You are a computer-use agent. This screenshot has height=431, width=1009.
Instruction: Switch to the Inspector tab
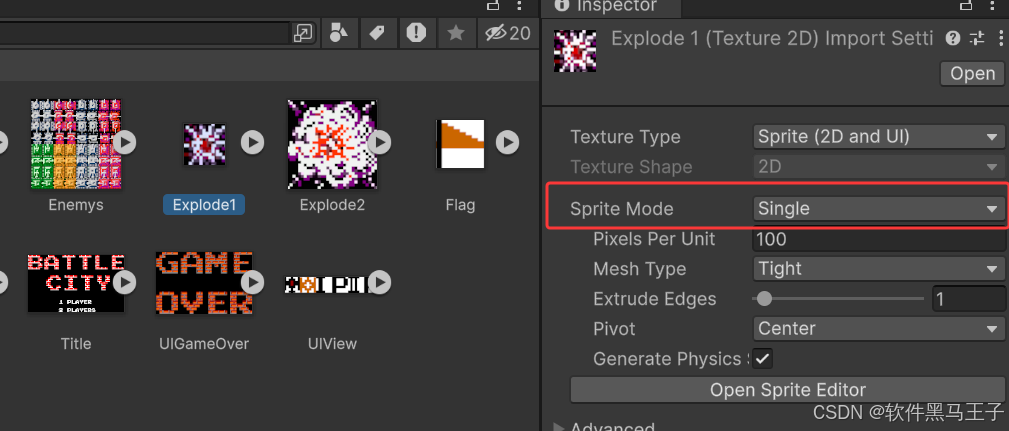pyautogui.click(x=610, y=6)
